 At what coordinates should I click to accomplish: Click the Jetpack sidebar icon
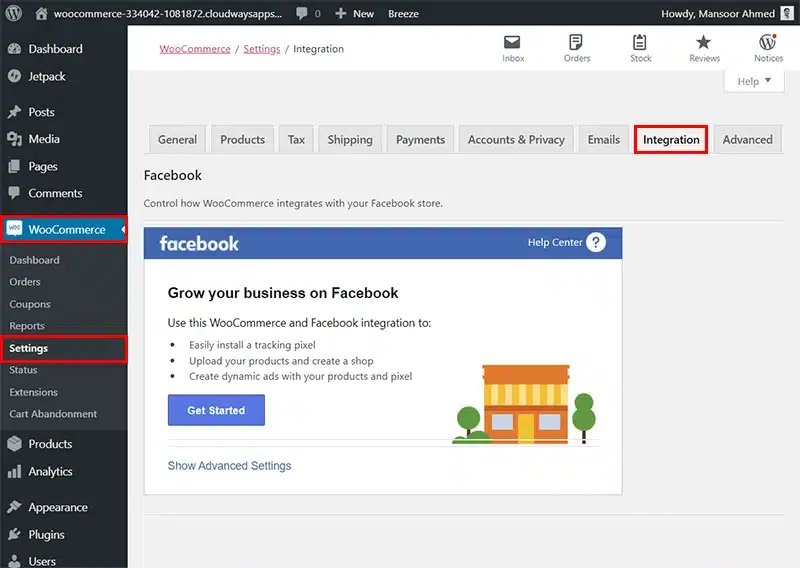point(15,76)
